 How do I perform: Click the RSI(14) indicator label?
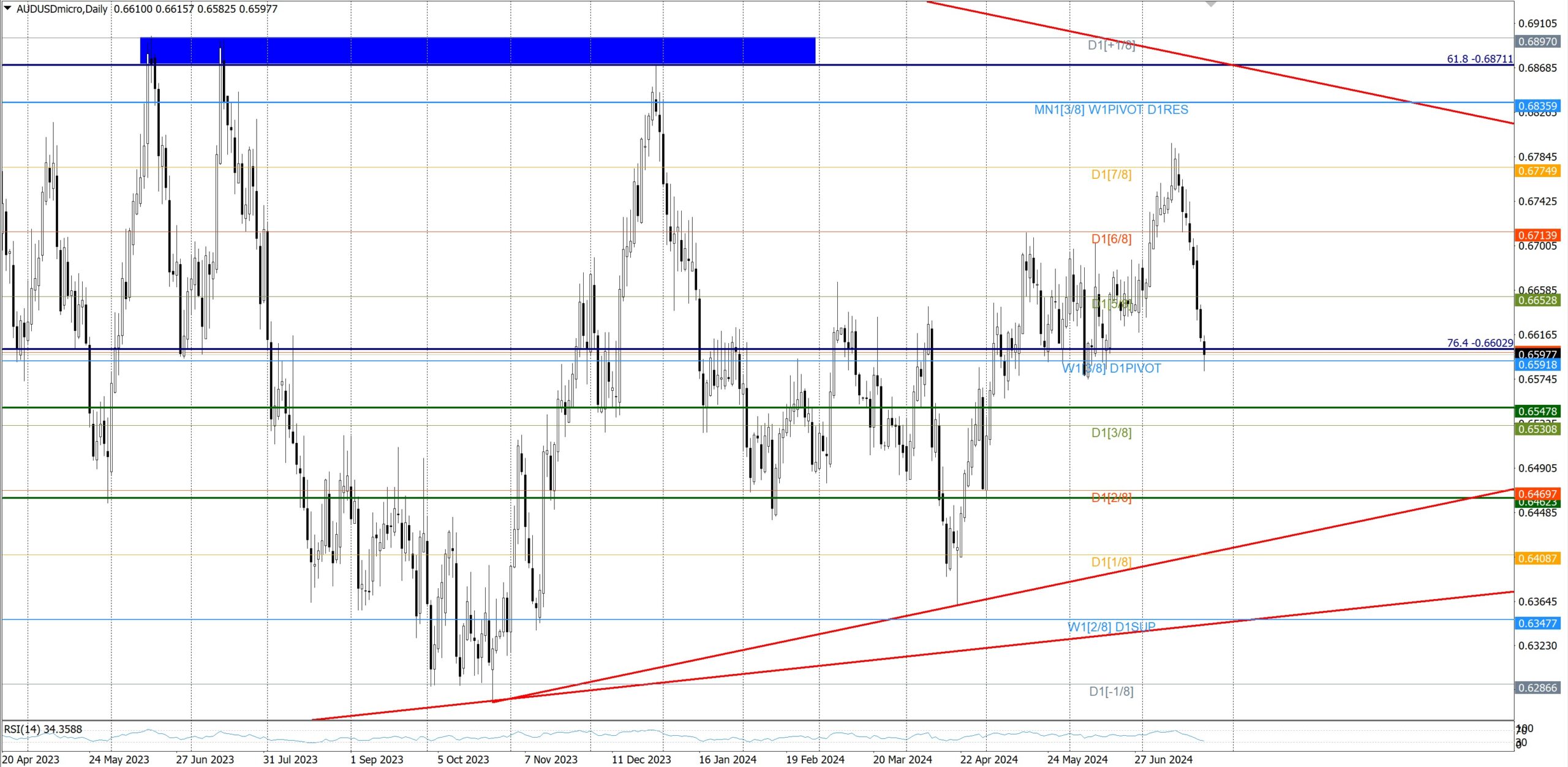43,729
